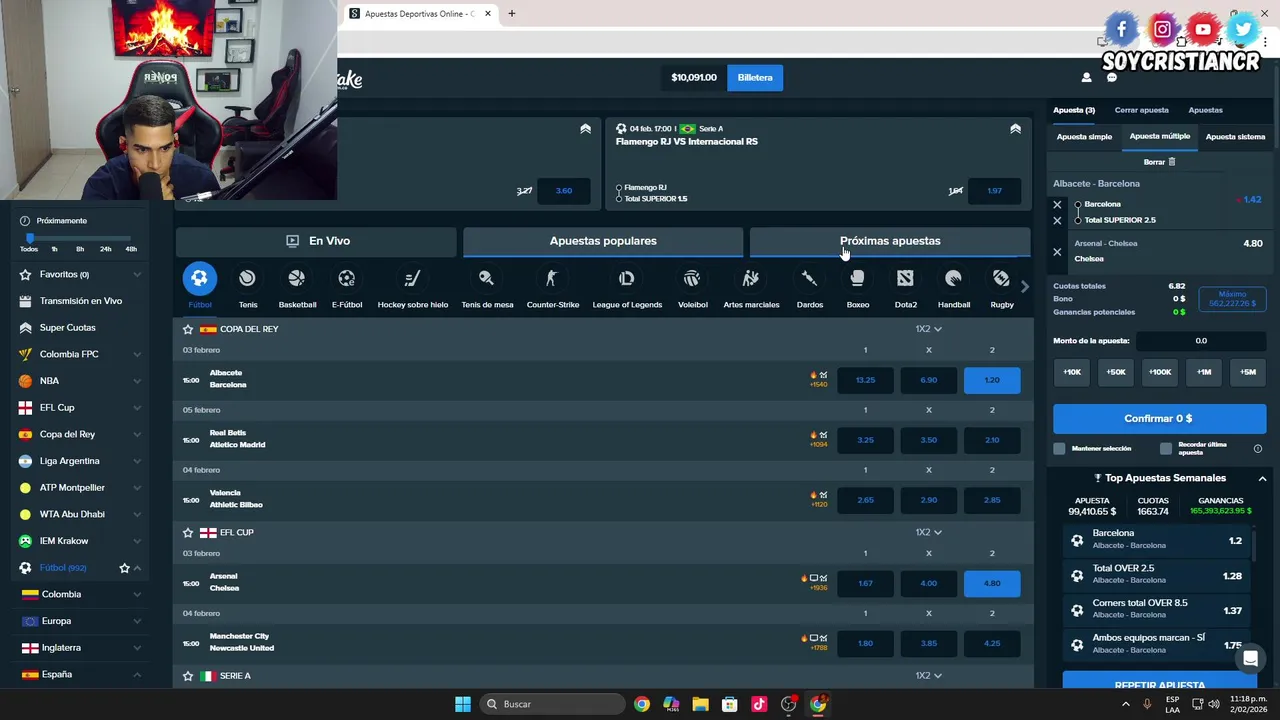Viewport: 1280px width, 720px height.
Task: Select the Handball sport icon
Action: point(953,279)
